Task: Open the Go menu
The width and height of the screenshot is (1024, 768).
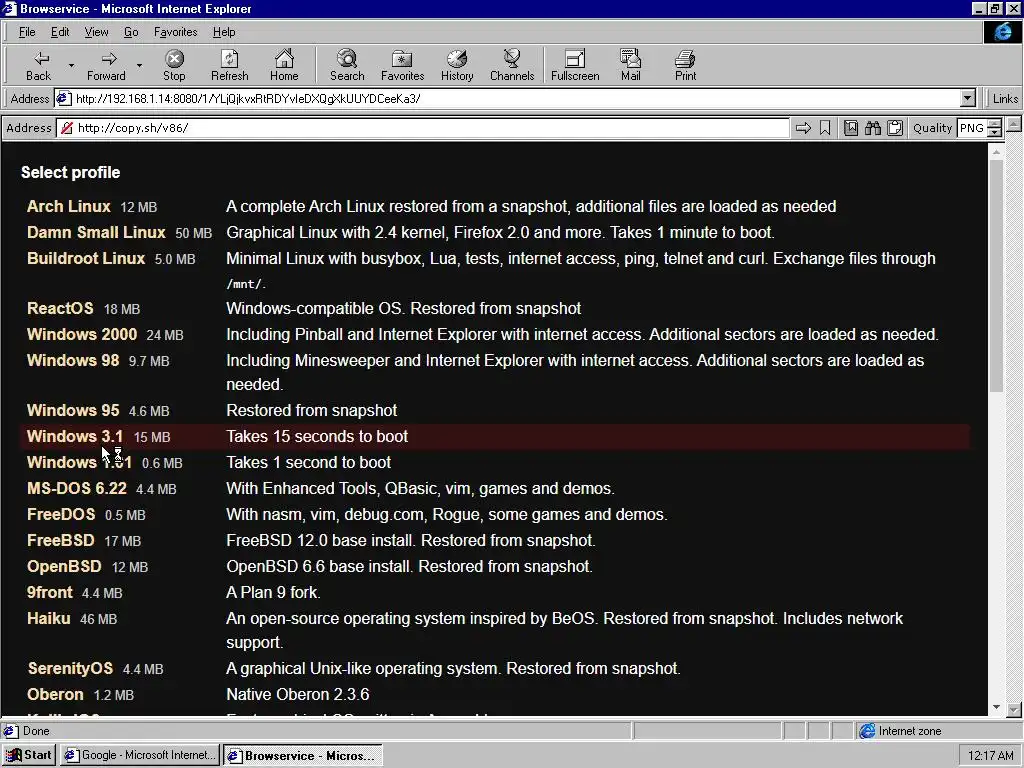Action: pyautogui.click(x=131, y=32)
